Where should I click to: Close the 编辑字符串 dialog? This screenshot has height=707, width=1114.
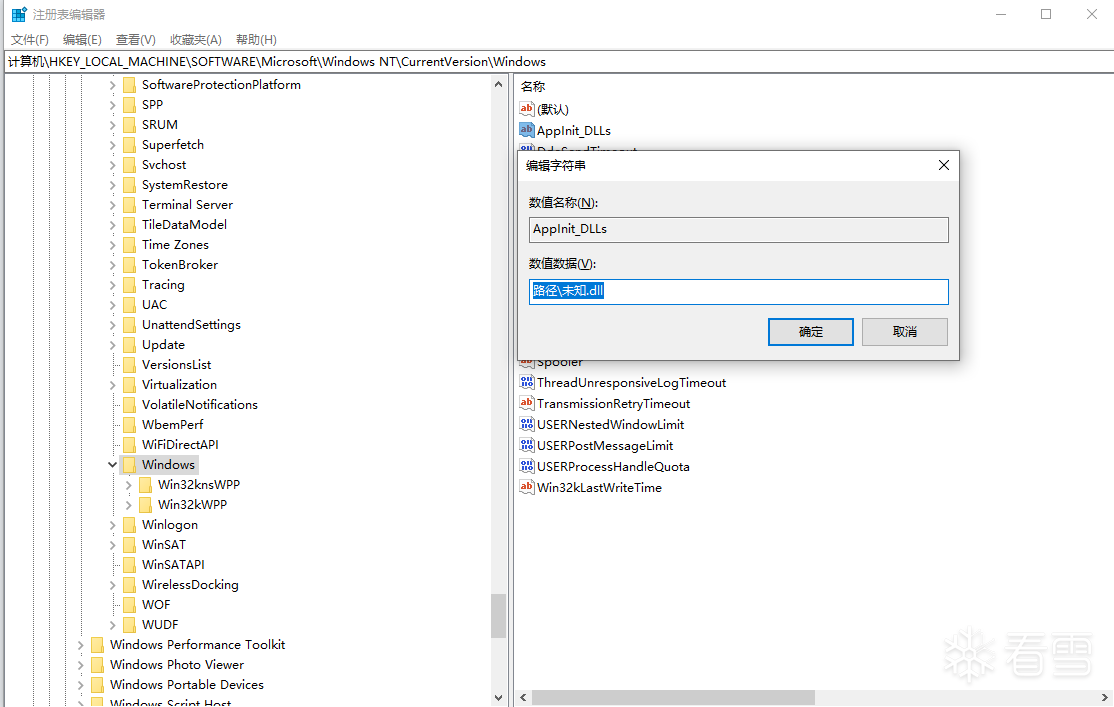(943, 165)
